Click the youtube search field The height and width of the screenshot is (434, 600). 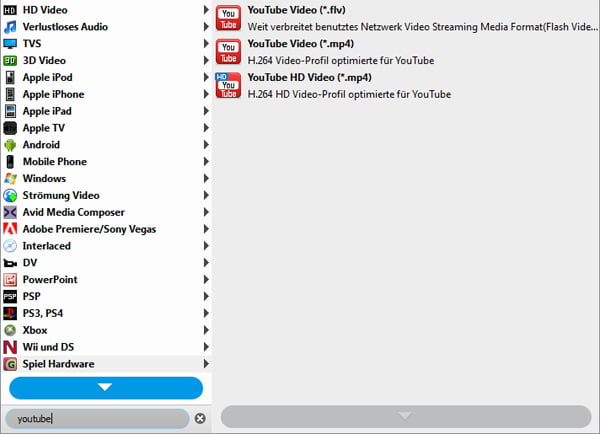(97, 419)
